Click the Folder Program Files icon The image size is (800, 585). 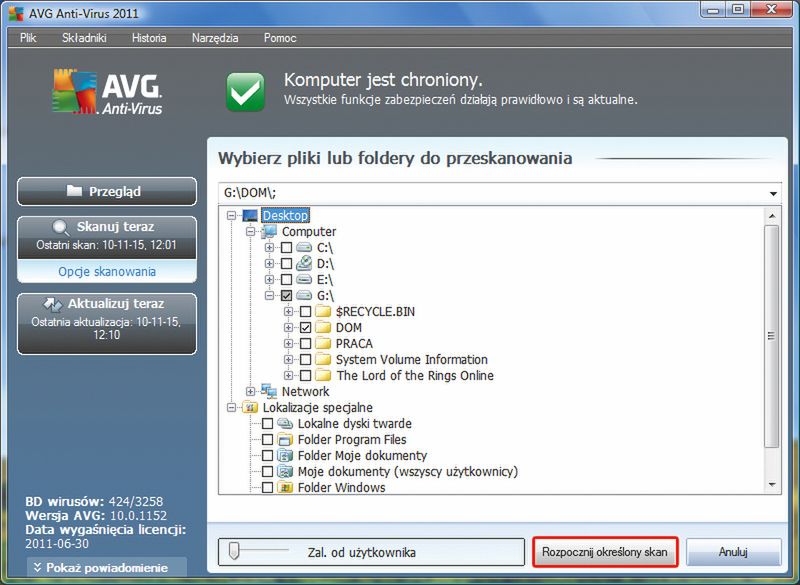click(x=285, y=439)
